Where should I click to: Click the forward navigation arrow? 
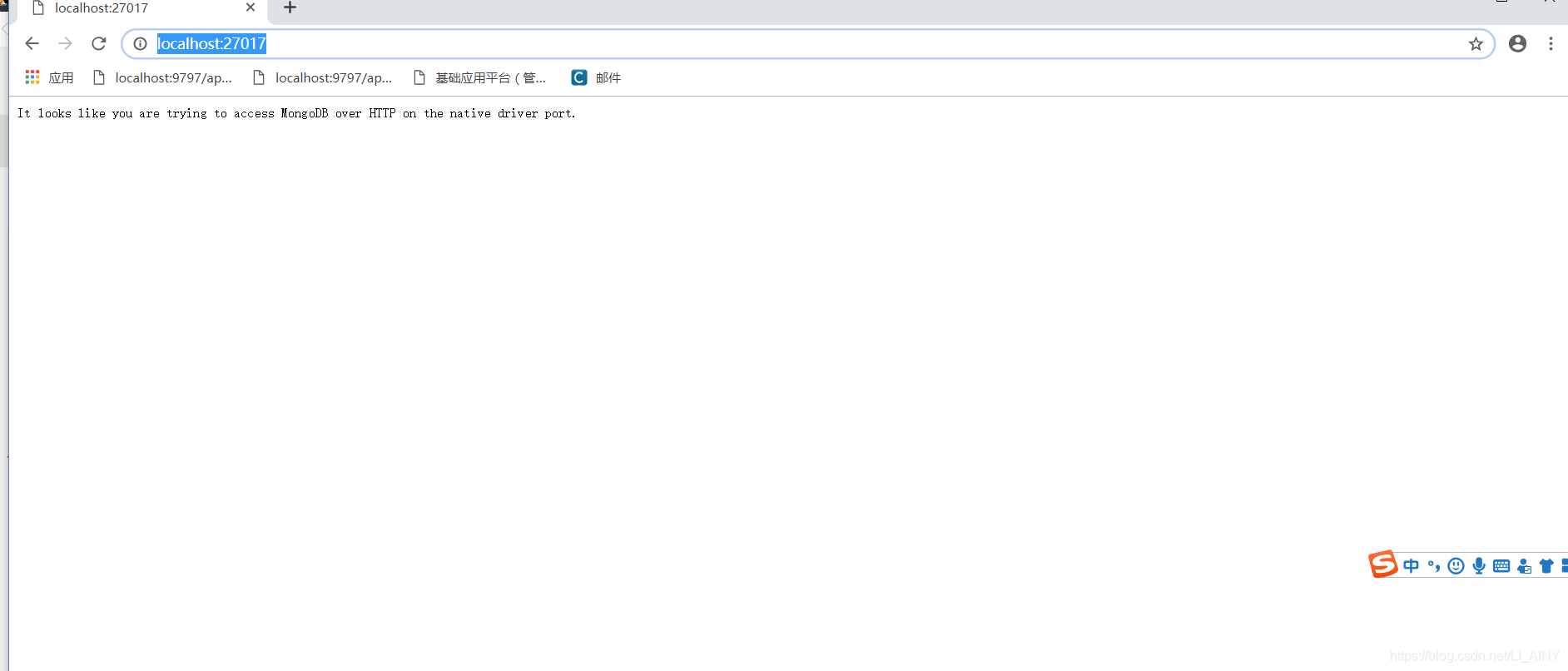pyautogui.click(x=65, y=43)
